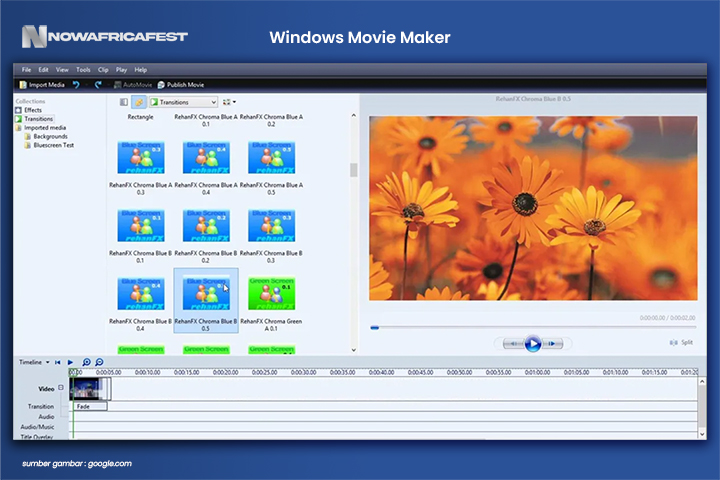The height and width of the screenshot is (480, 720).
Task: Open the Views options dropdown
Action: pyautogui.click(x=229, y=102)
